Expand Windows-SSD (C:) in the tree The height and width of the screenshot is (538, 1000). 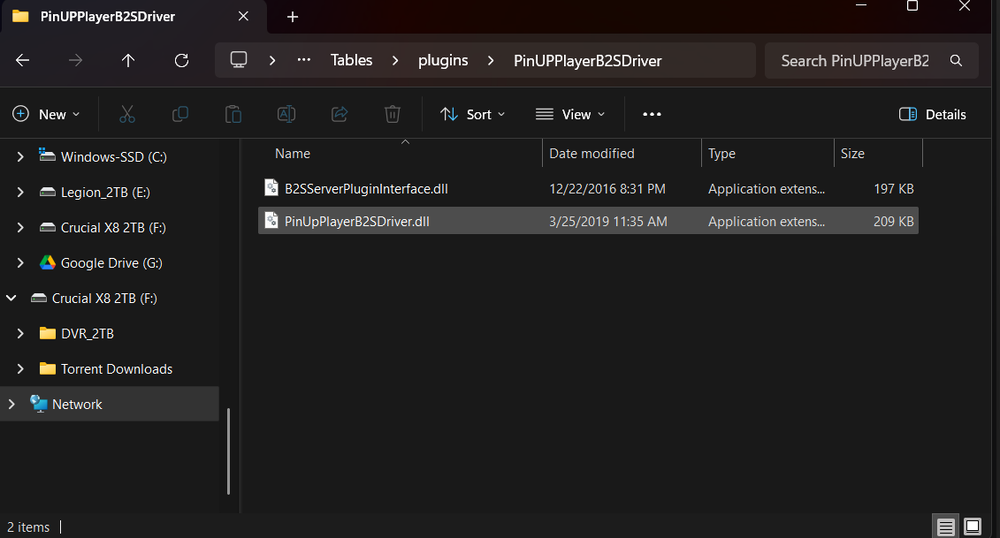20,157
